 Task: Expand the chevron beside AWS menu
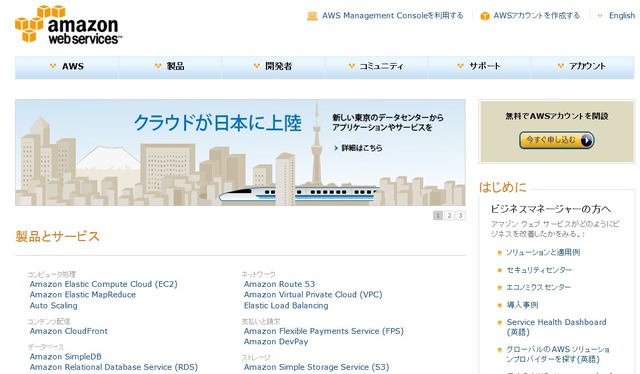53,66
